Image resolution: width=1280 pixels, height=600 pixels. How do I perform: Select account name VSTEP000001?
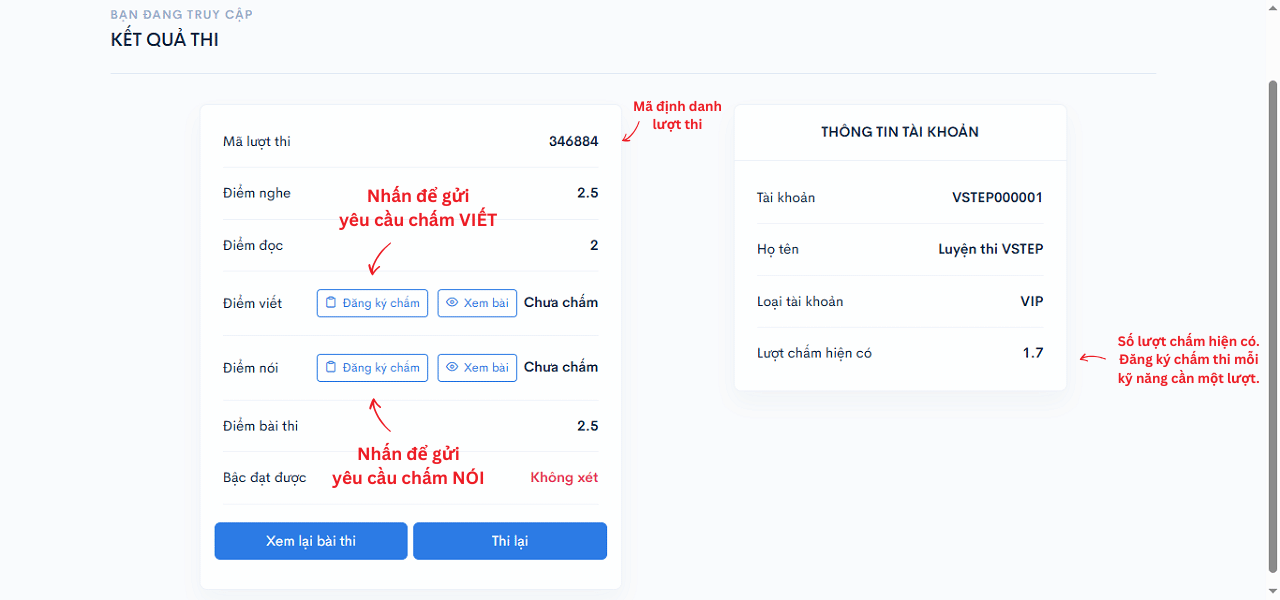pos(997,198)
